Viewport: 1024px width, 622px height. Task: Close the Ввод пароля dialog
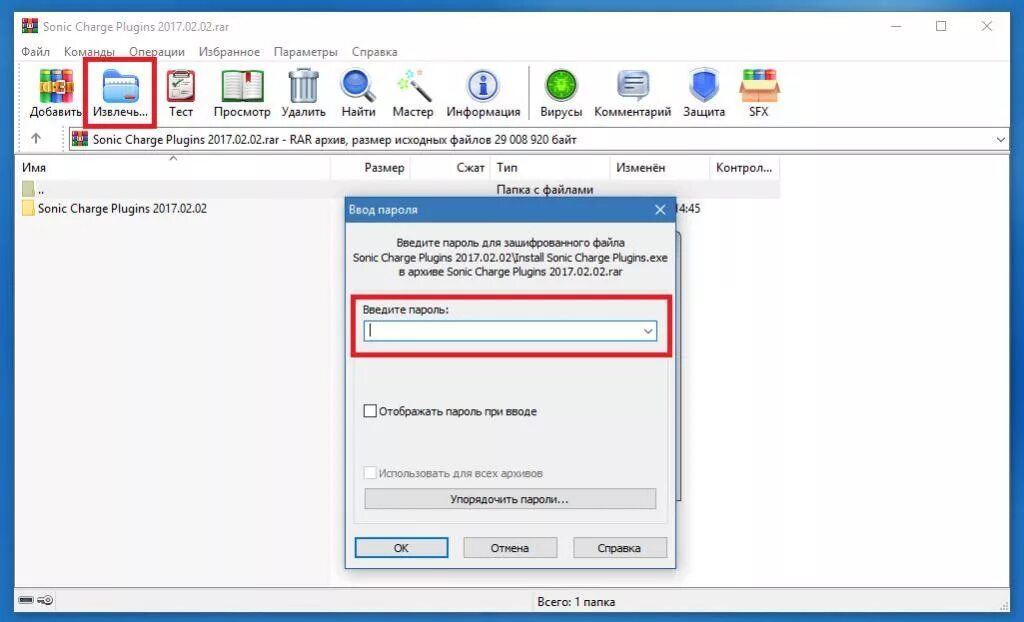pyautogui.click(x=660, y=210)
